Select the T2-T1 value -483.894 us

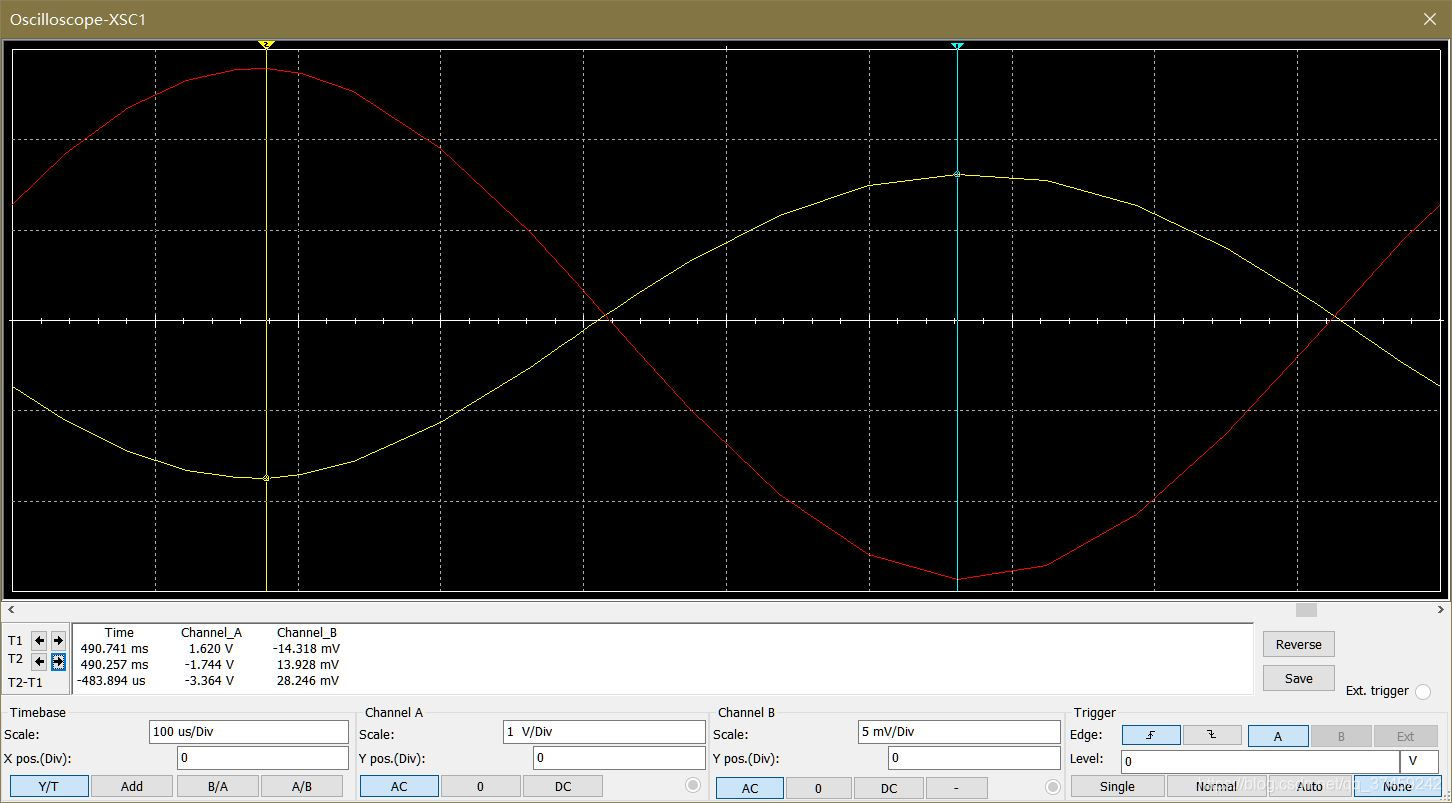111,680
